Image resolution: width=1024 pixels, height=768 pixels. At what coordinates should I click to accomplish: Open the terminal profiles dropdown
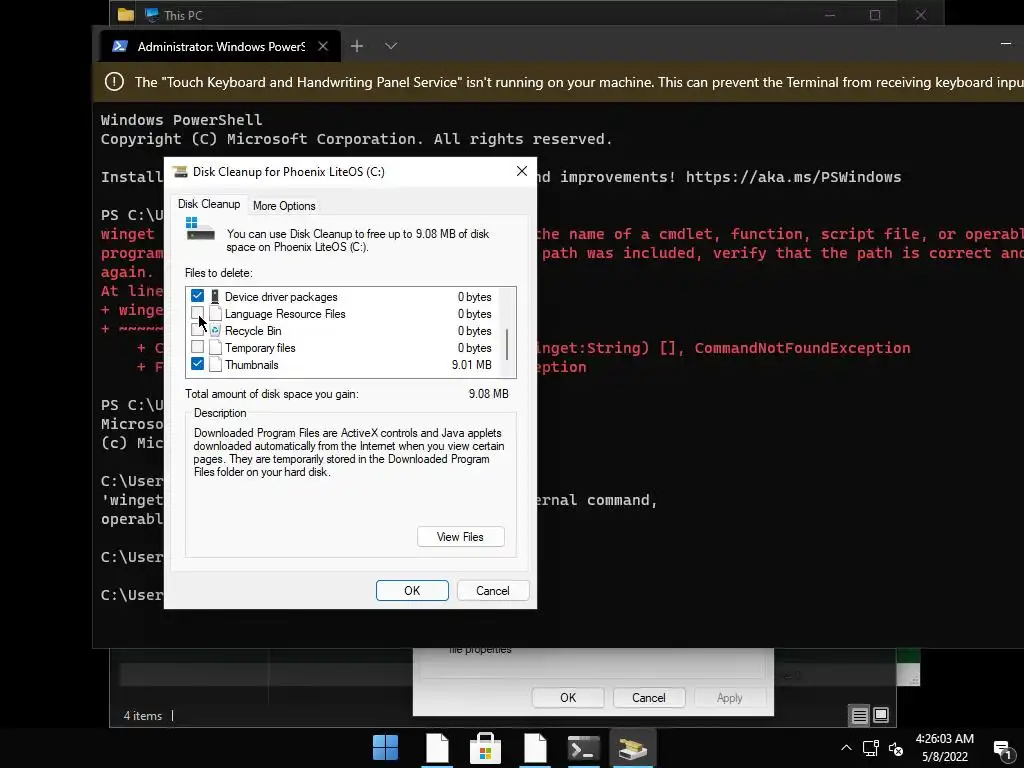pyautogui.click(x=391, y=46)
